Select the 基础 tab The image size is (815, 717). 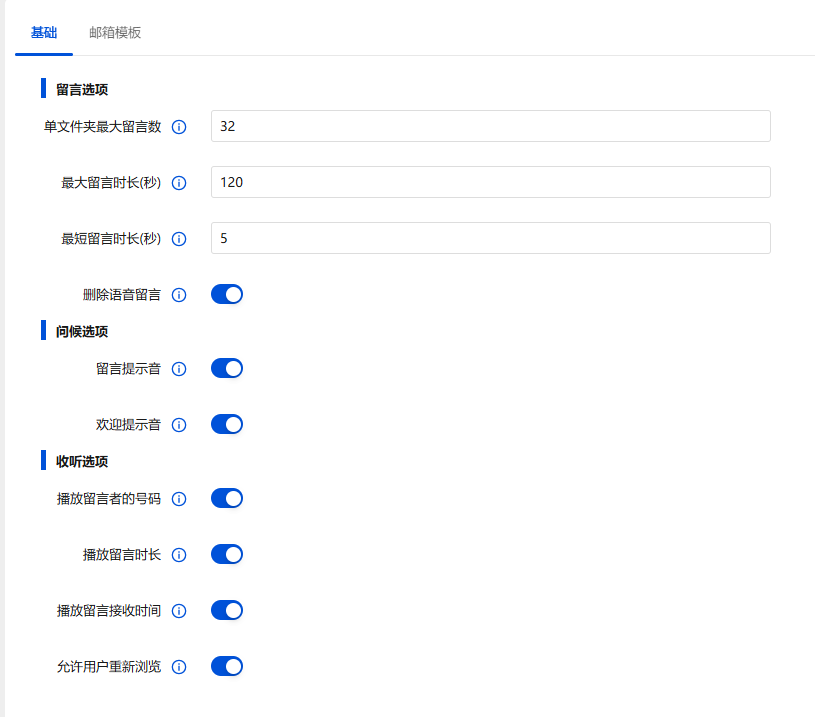pos(44,32)
